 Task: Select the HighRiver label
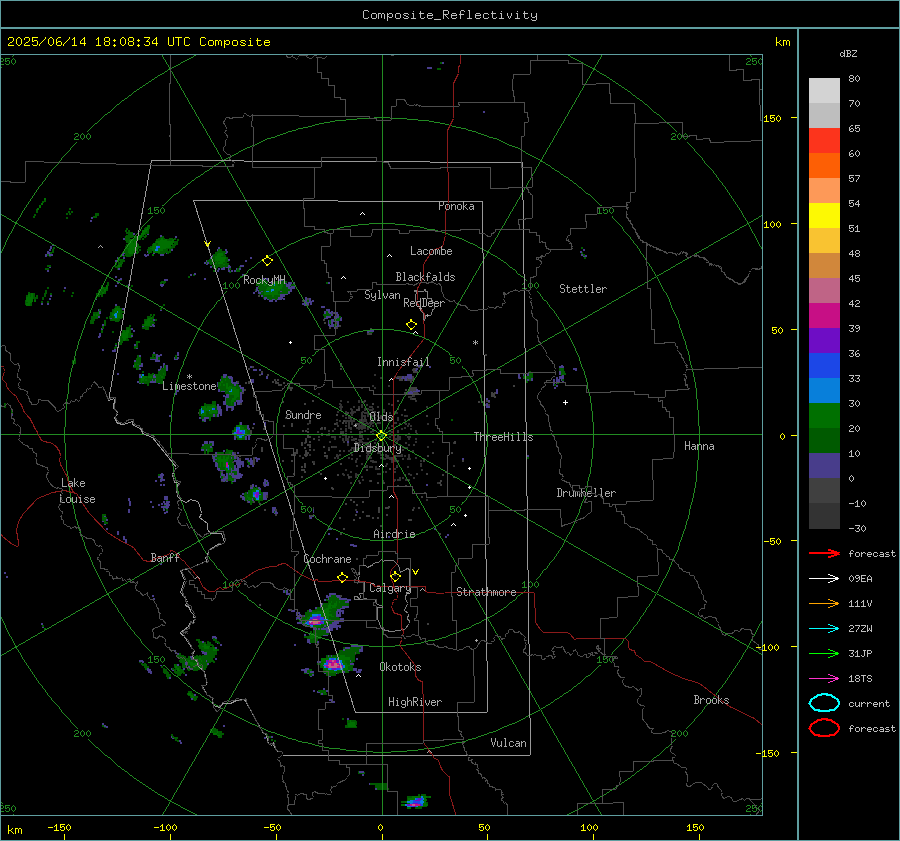coord(415,702)
